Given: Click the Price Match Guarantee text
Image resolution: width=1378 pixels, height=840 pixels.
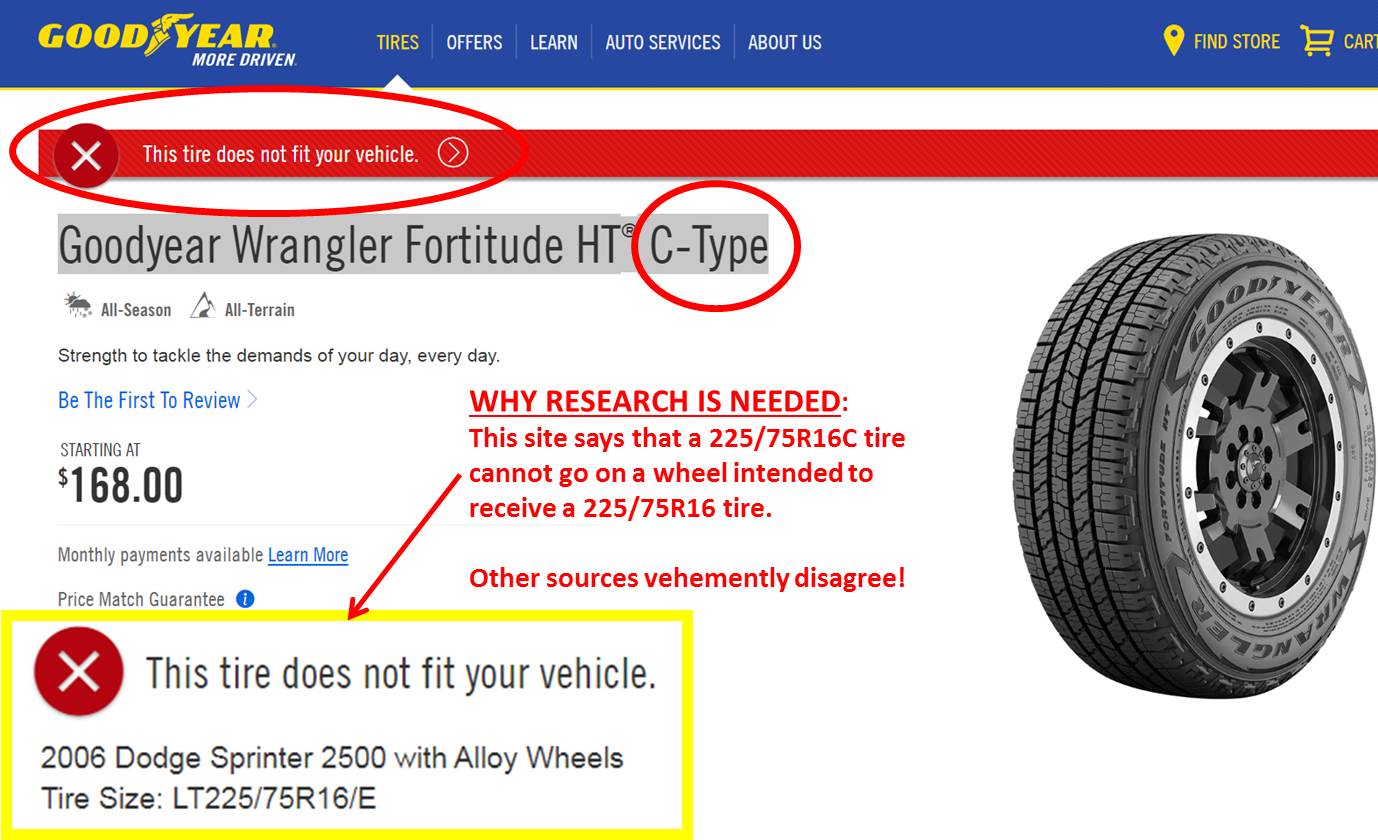Looking at the screenshot, I should coord(141,599).
